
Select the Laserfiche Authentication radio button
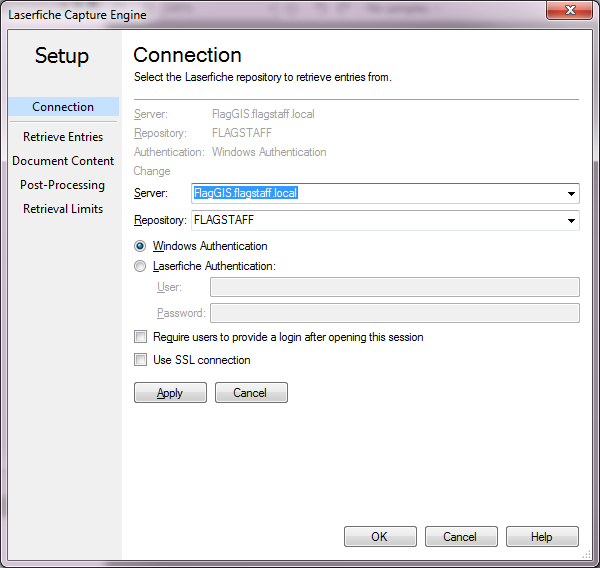click(x=140, y=266)
